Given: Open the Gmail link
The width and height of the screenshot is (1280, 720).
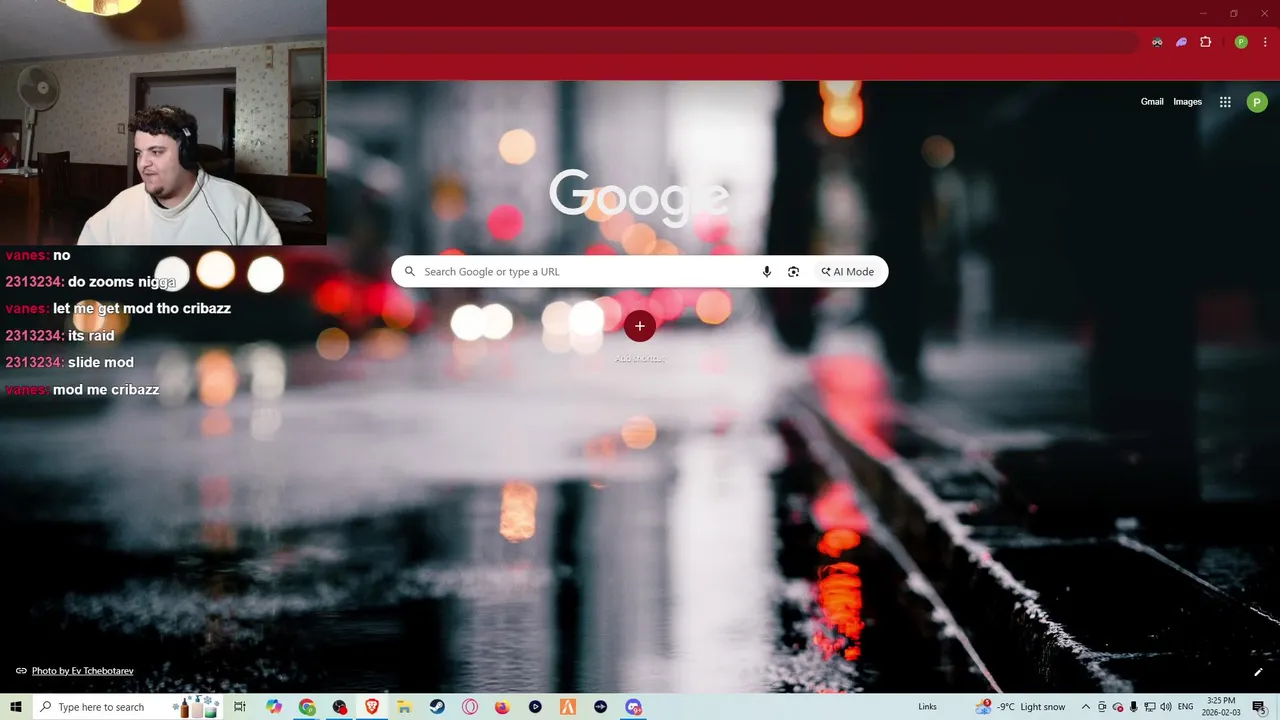Looking at the screenshot, I should coord(1152,102).
